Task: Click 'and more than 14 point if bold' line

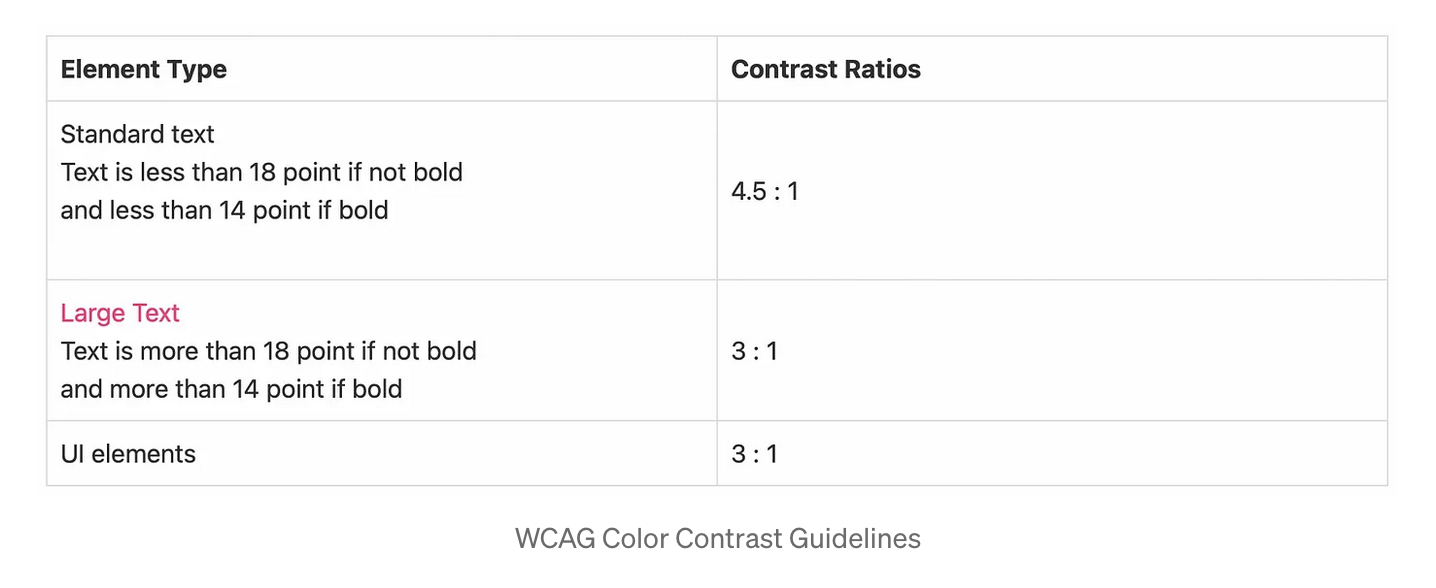Action: click(231, 389)
